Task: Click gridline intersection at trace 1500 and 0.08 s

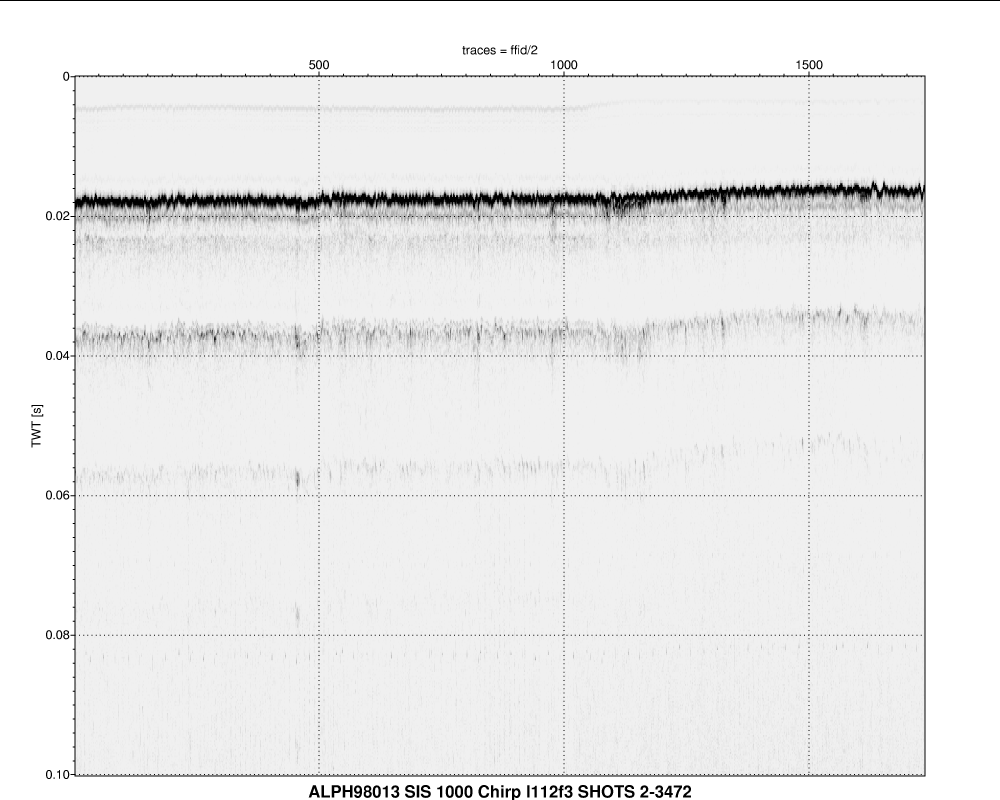Action: [809, 635]
